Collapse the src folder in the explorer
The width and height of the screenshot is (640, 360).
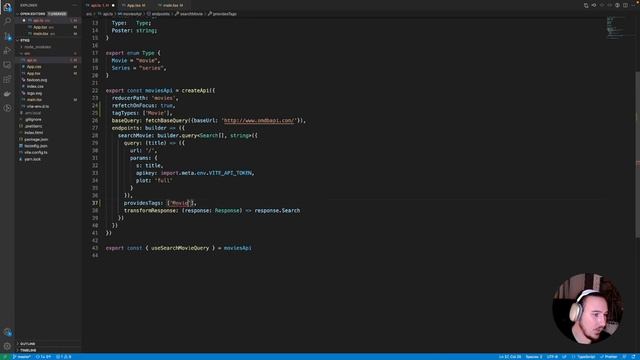point(27,53)
